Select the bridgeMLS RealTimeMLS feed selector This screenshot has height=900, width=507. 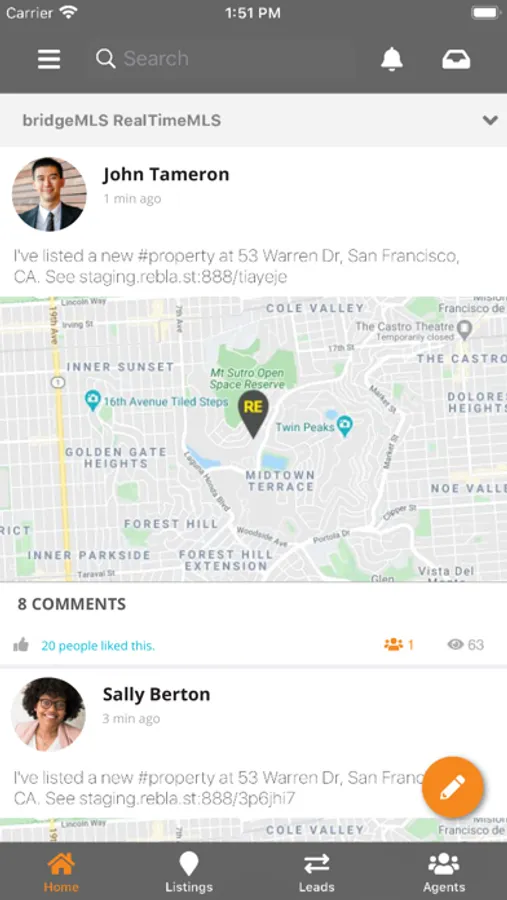pos(253,121)
